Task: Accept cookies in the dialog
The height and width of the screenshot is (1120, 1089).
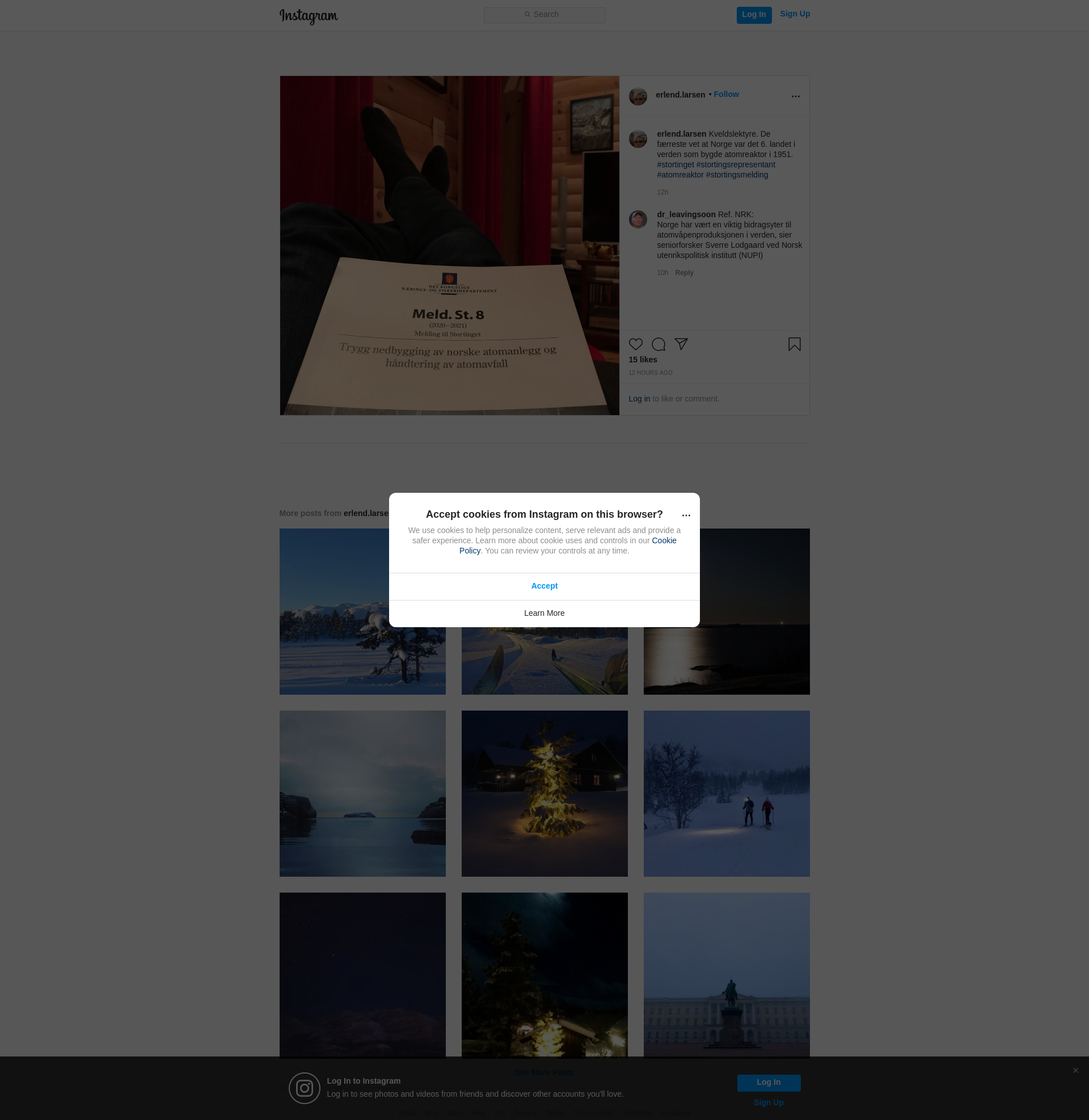Action: click(544, 586)
